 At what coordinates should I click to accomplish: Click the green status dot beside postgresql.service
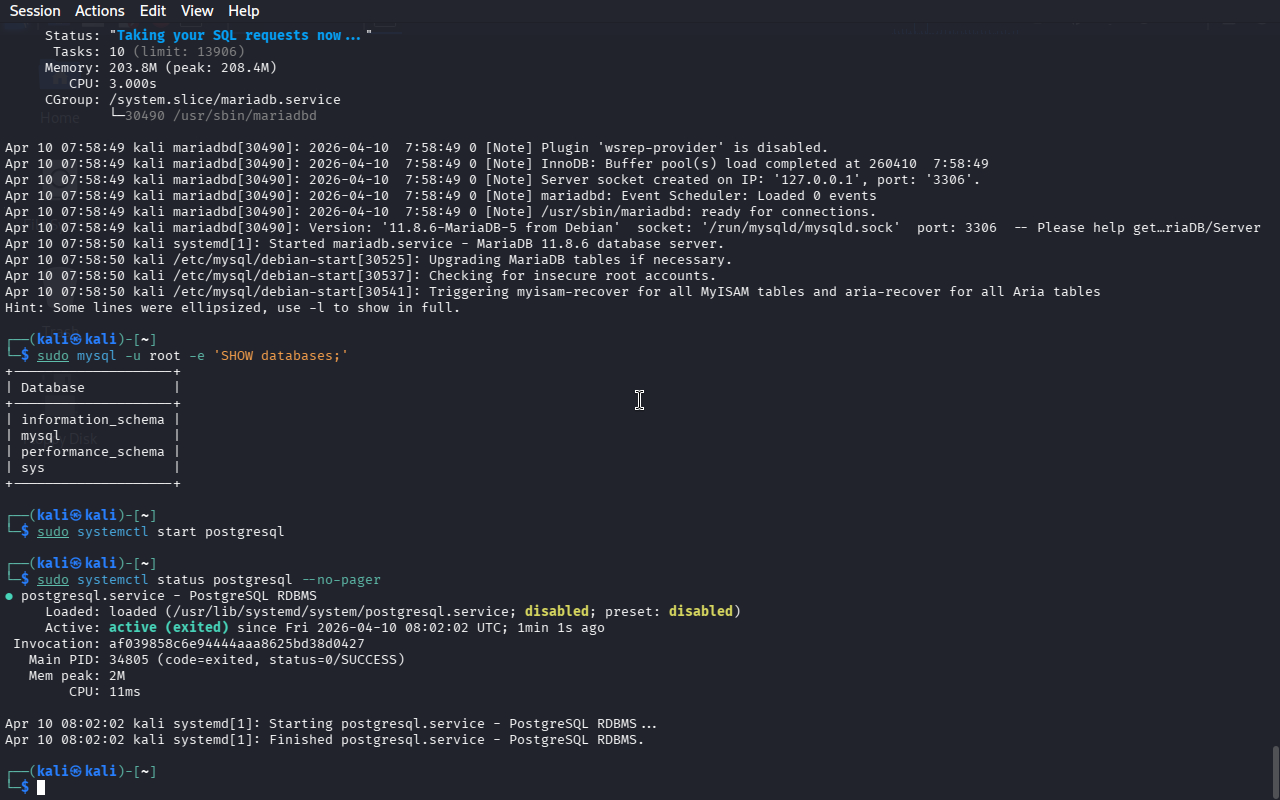(9, 596)
